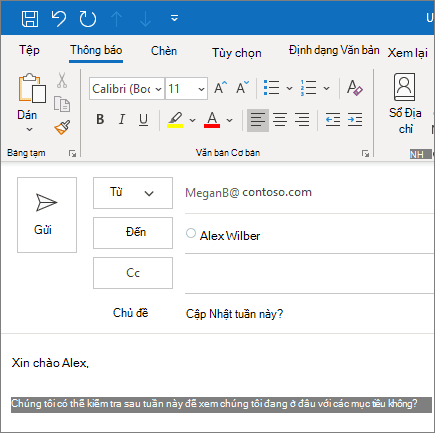The image size is (435, 433).
Task: Open Sổ Địa chỉ address book
Action: click(405, 104)
